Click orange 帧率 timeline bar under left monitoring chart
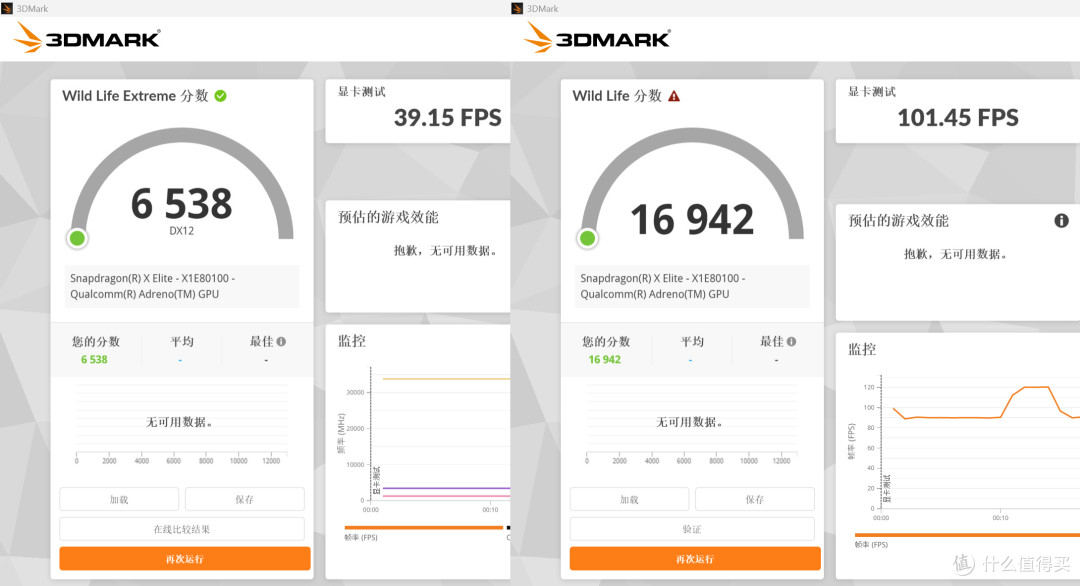The image size is (1080, 586). coord(424,527)
